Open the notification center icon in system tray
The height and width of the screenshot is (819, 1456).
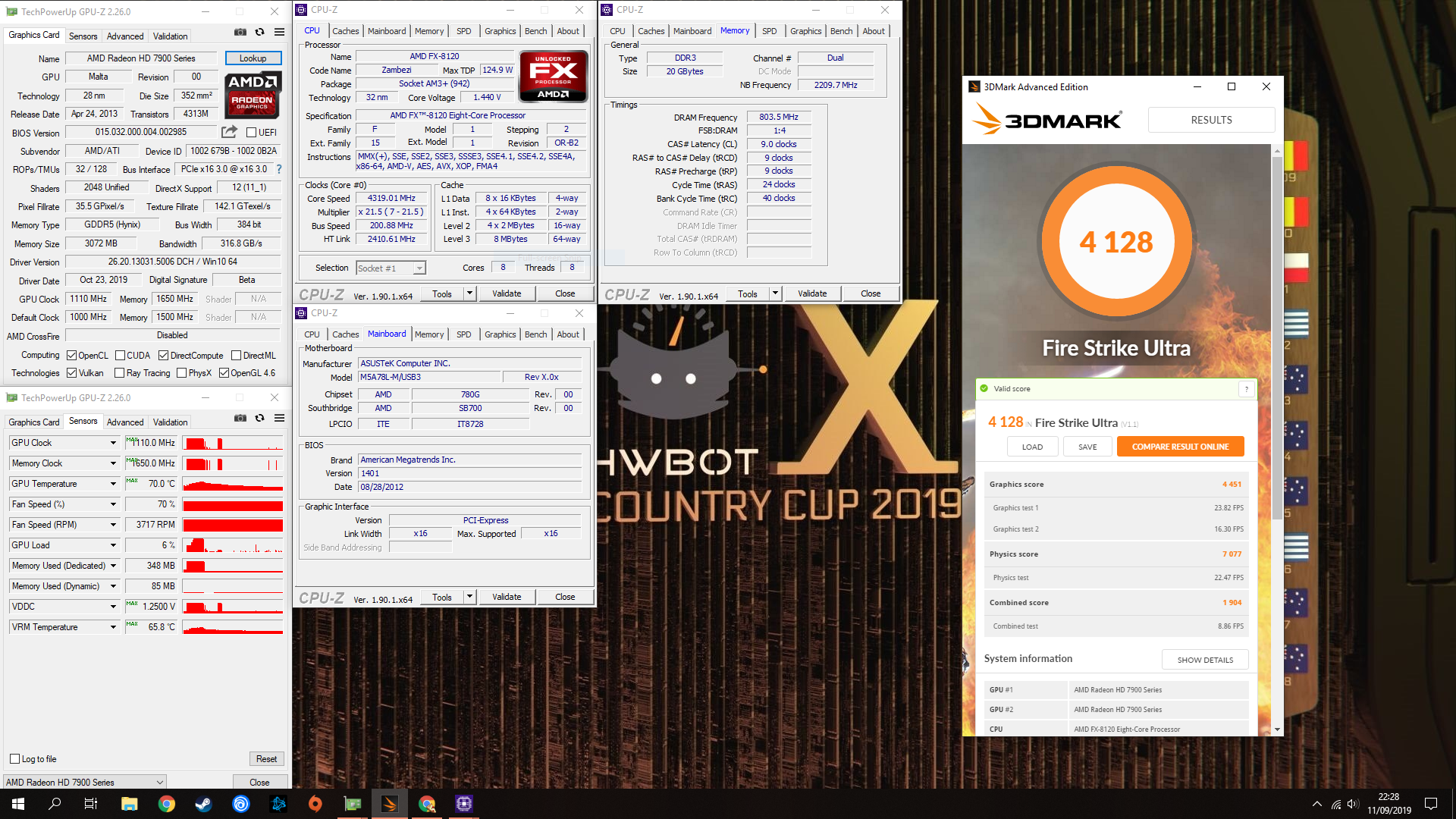(1431, 804)
